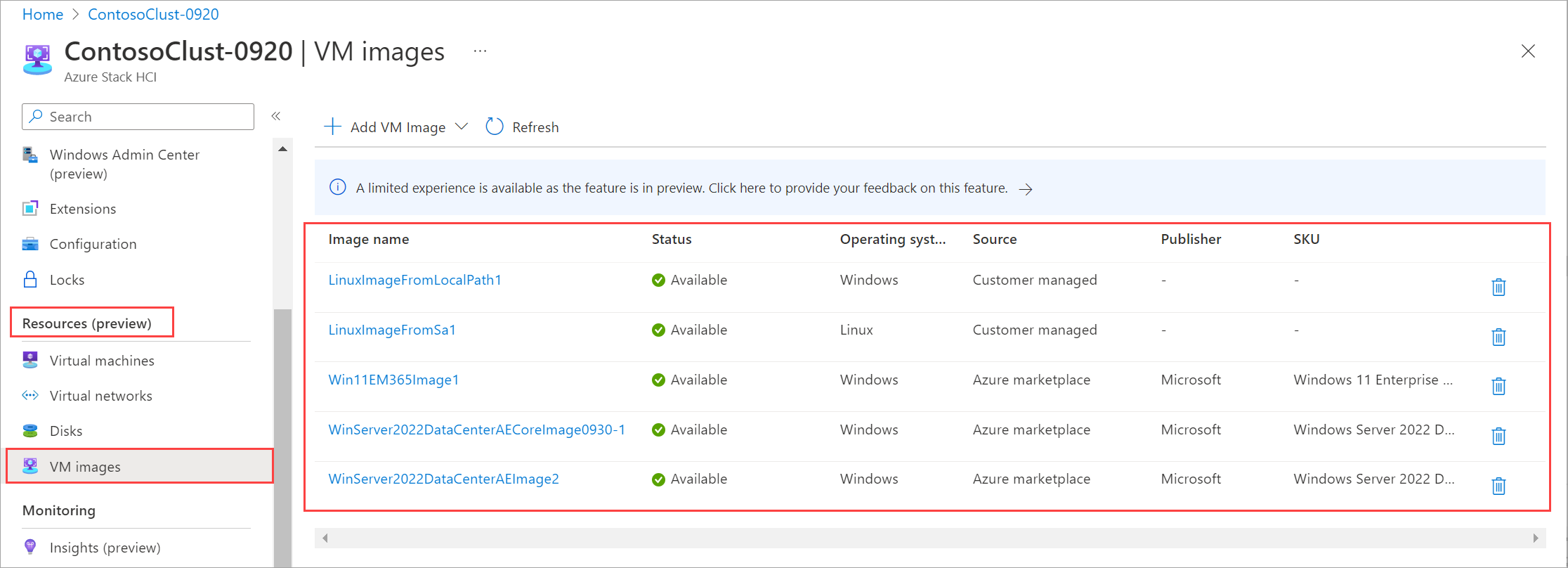This screenshot has height=568, width=1568.
Task: Delete the LinuxImageFromLocalPath1 image via trash icon
Action: (1498, 287)
